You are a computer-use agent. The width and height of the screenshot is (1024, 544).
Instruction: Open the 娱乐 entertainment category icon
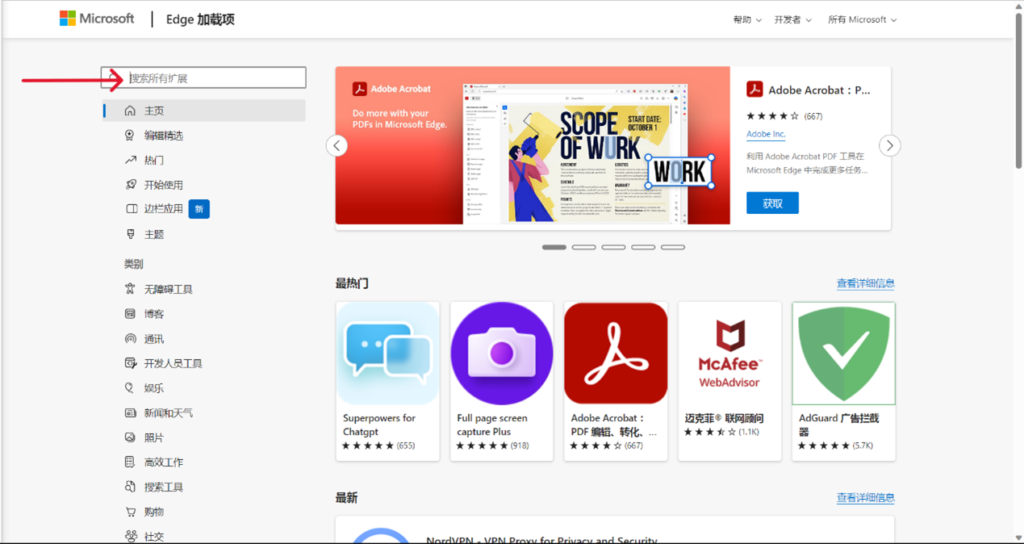(130, 388)
